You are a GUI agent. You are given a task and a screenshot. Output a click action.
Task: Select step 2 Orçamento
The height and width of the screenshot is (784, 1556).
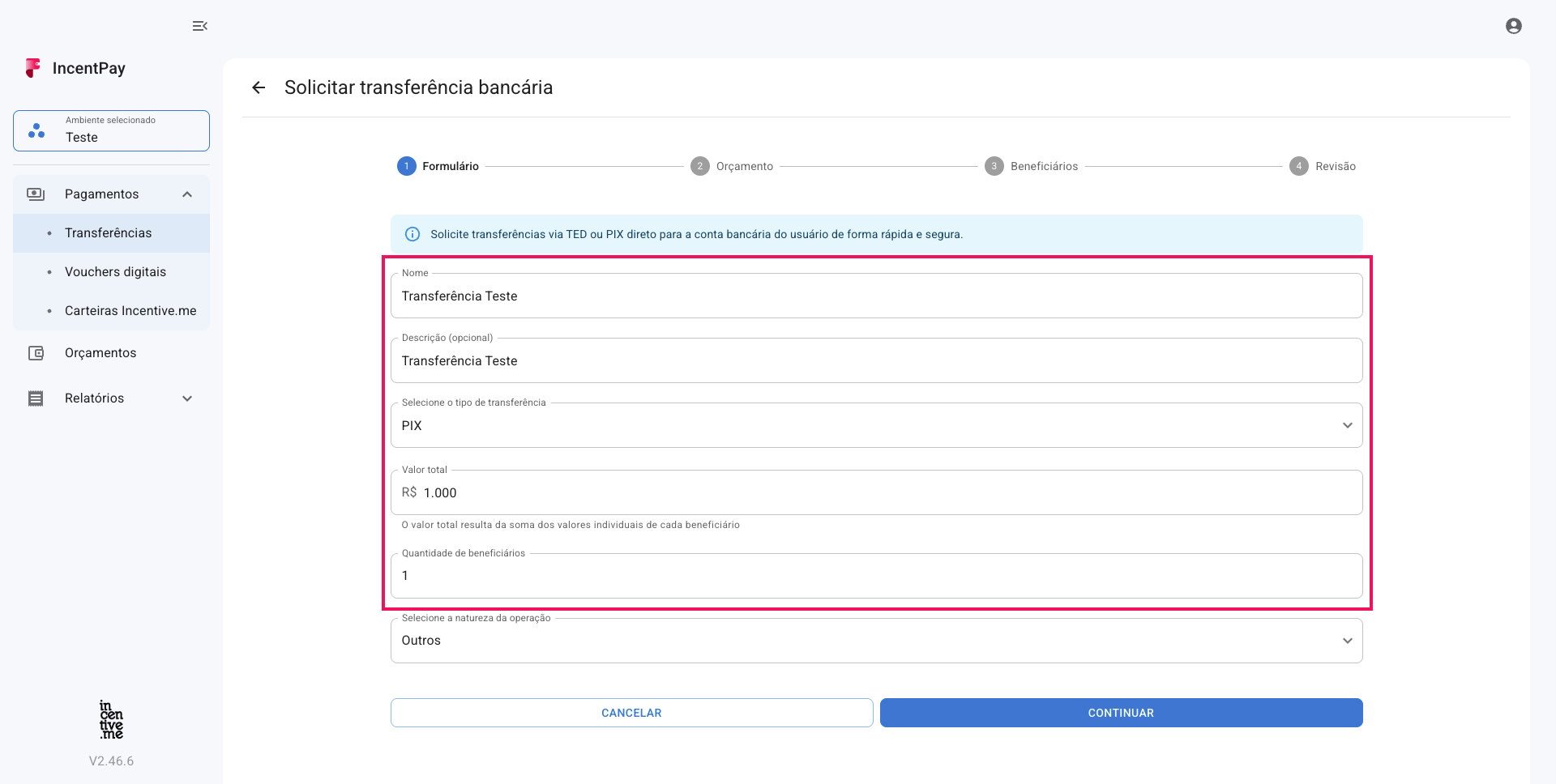[x=732, y=166]
